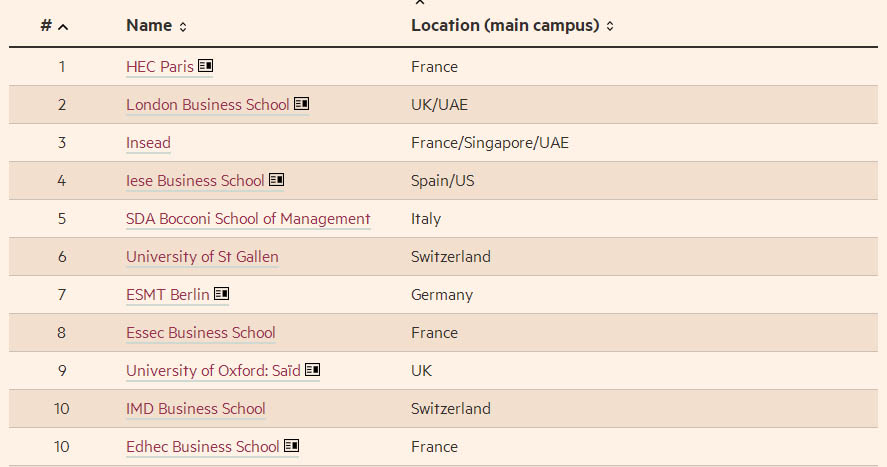Open University of St Gallen link
The width and height of the screenshot is (887, 467).
[202, 257]
